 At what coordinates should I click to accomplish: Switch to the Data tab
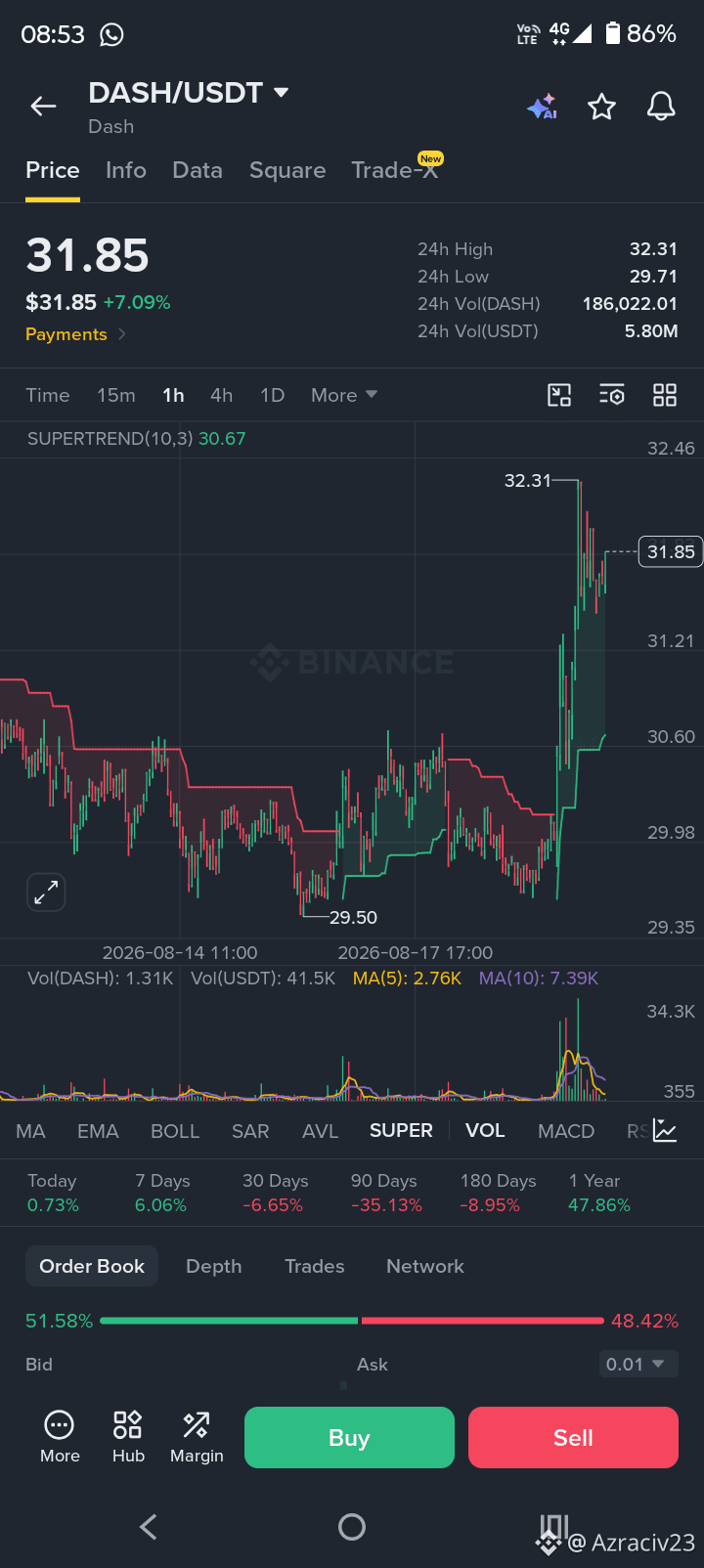[x=198, y=170]
